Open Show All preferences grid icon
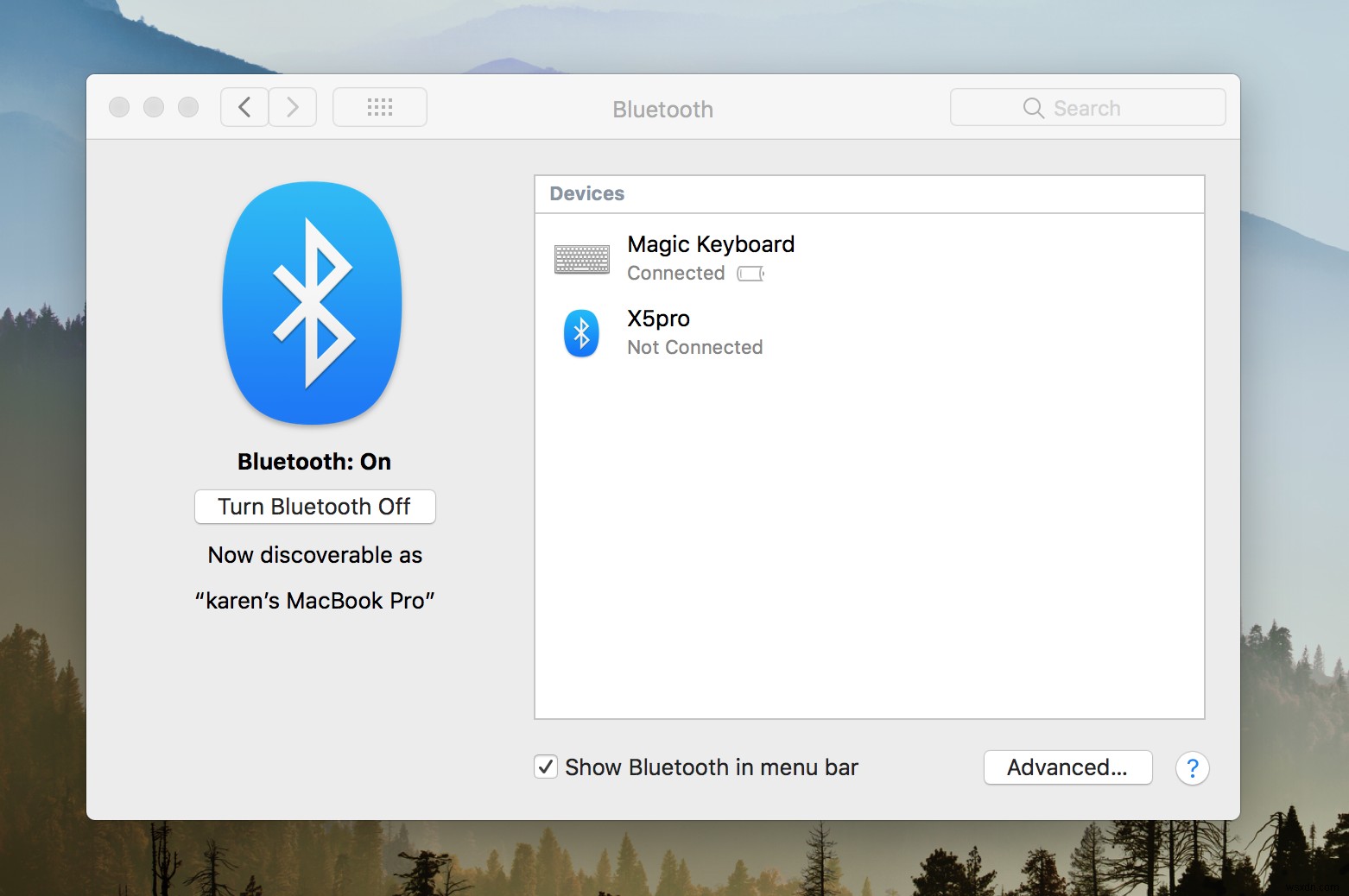Image resolution: width=1349 pixels, height=896 pixels. point(379,106)
